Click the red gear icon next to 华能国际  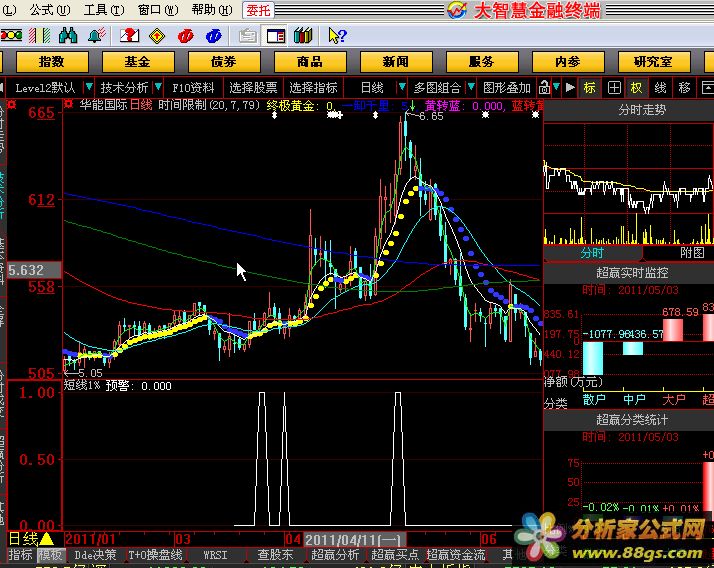(68, 105)
